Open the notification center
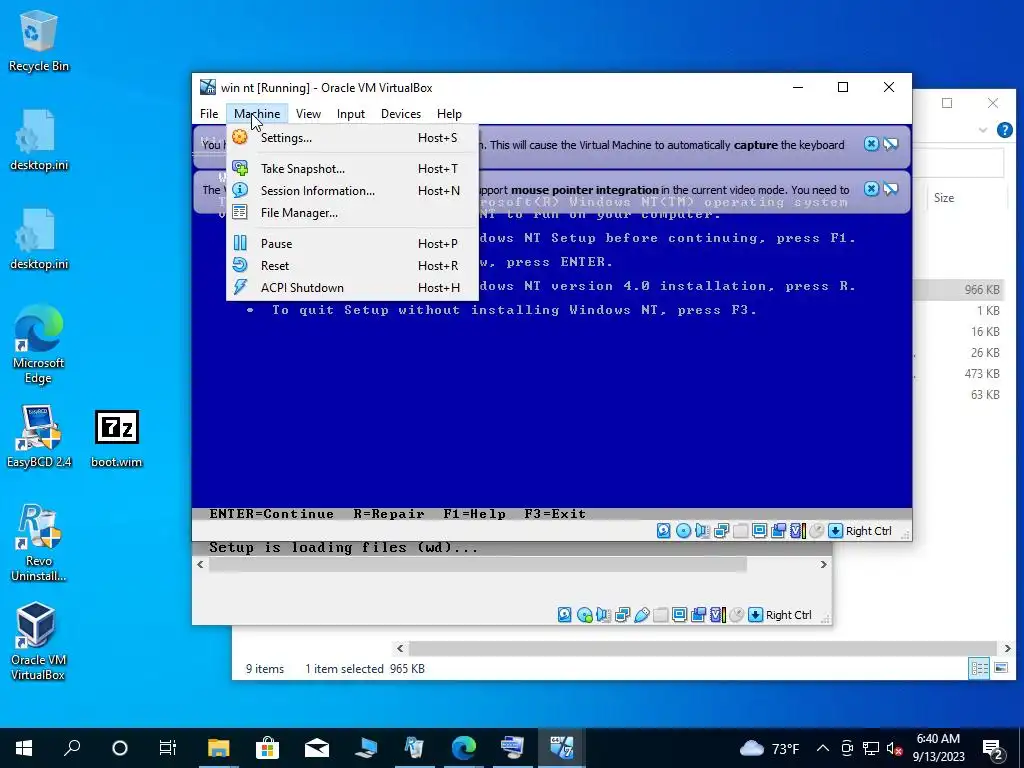The width and height of the screenshot is (1024, 768). click(x=993, y=748)
